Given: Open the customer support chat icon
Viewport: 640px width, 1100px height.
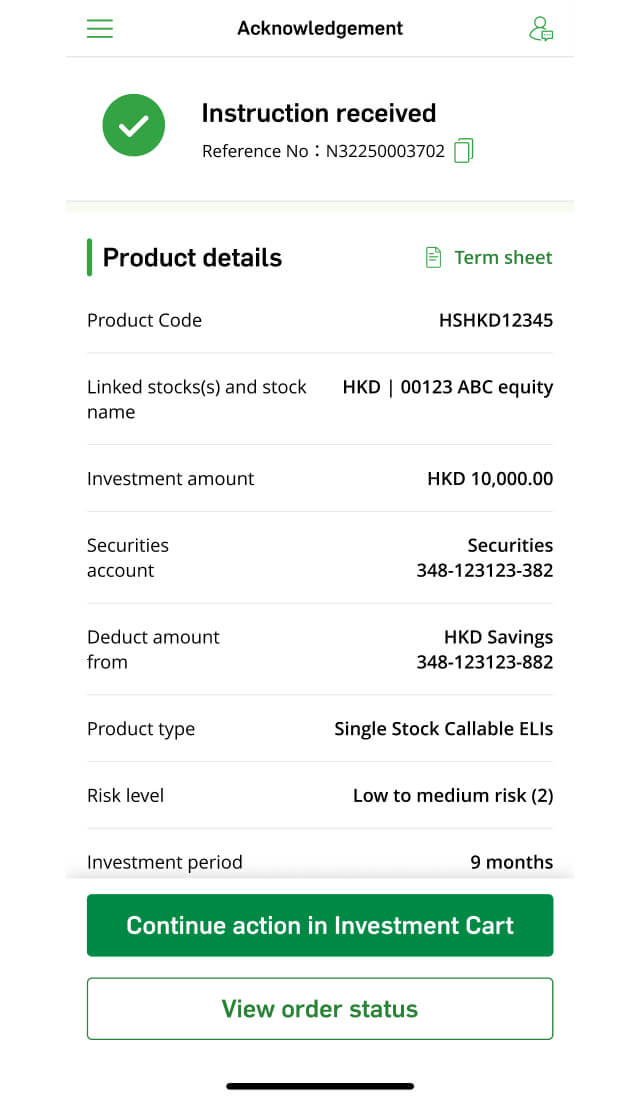Looking at the screenshot, I should [x=540, y=29].
